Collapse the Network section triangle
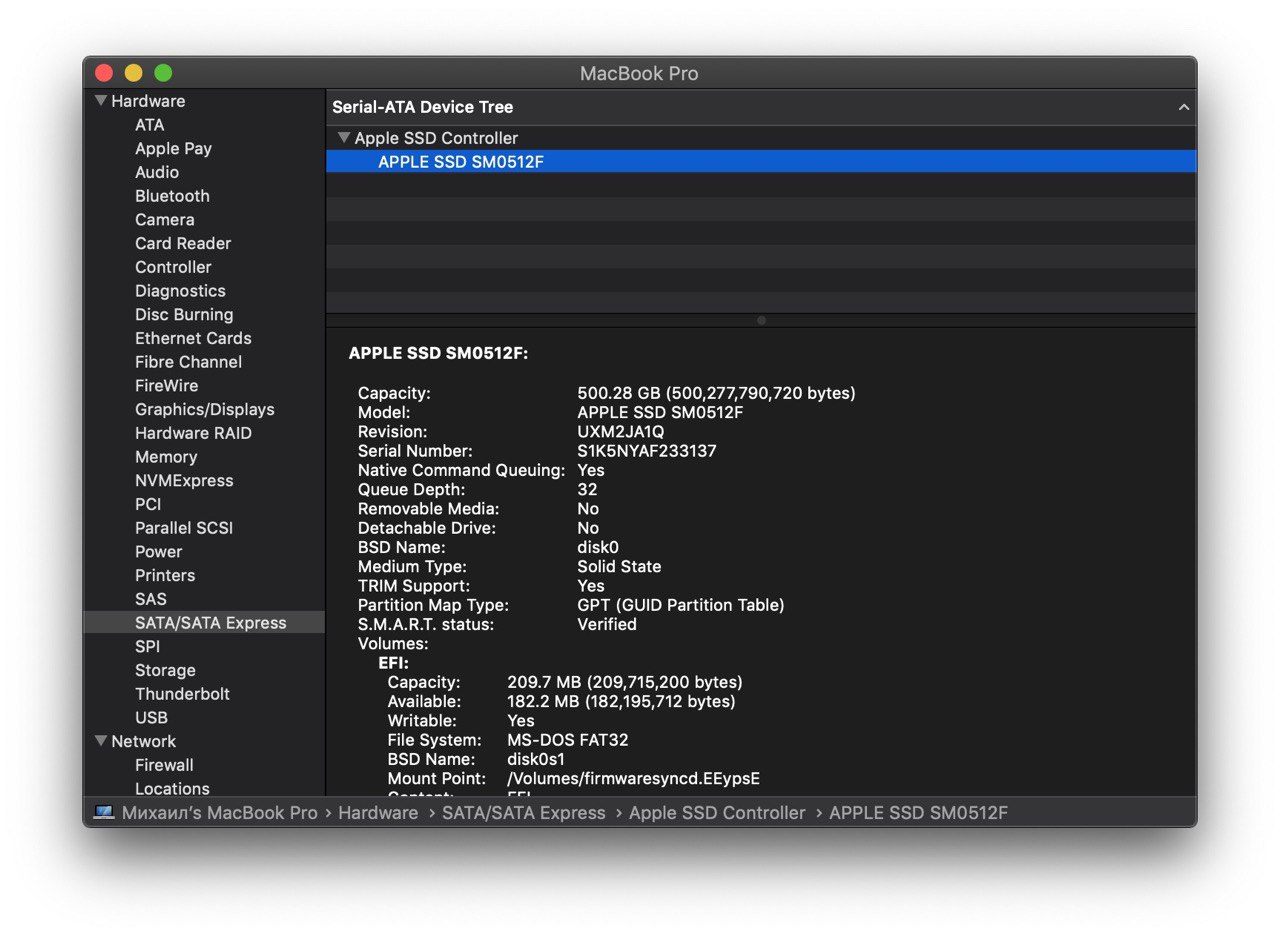This screenshot has width=1280, height=937. coord(101,741)
